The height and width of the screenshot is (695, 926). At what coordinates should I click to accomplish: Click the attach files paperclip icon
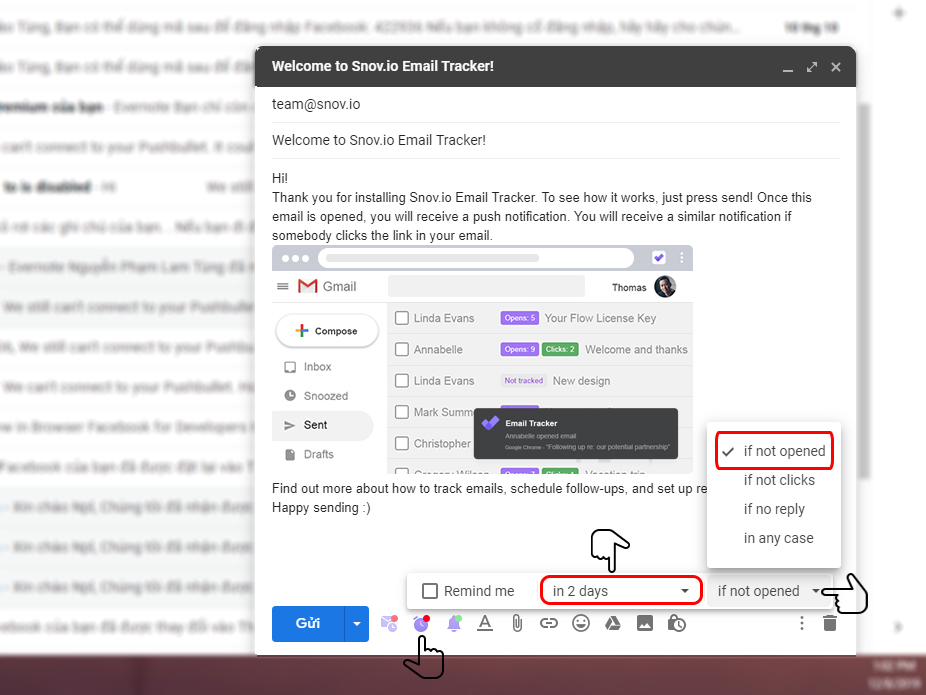[517, 624]
